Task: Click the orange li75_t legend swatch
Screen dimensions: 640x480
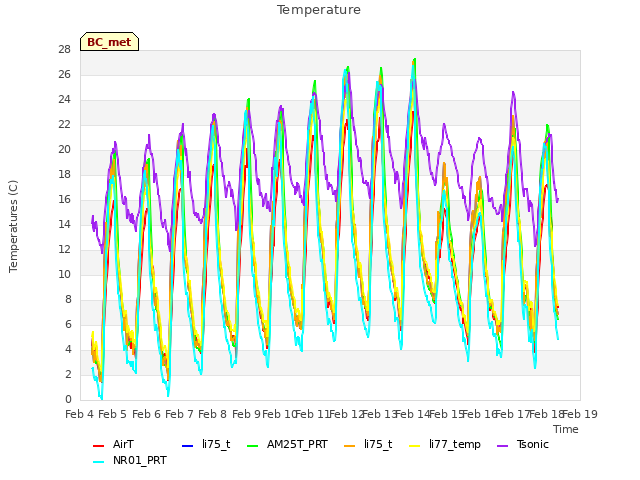Action: [350, 446]
